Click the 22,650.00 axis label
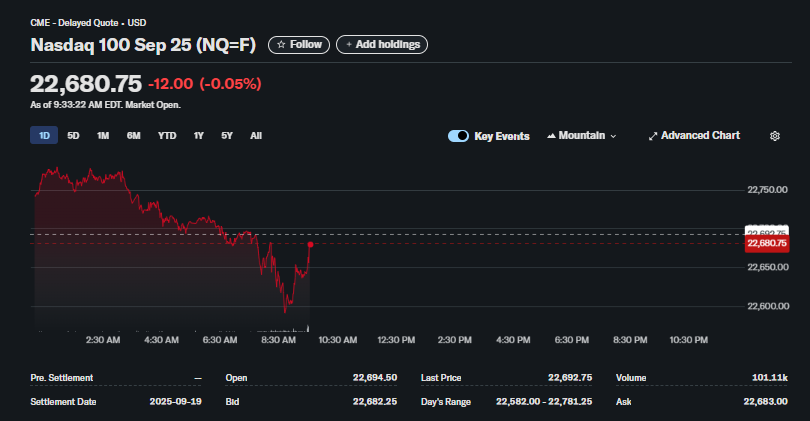 [768, 267]
